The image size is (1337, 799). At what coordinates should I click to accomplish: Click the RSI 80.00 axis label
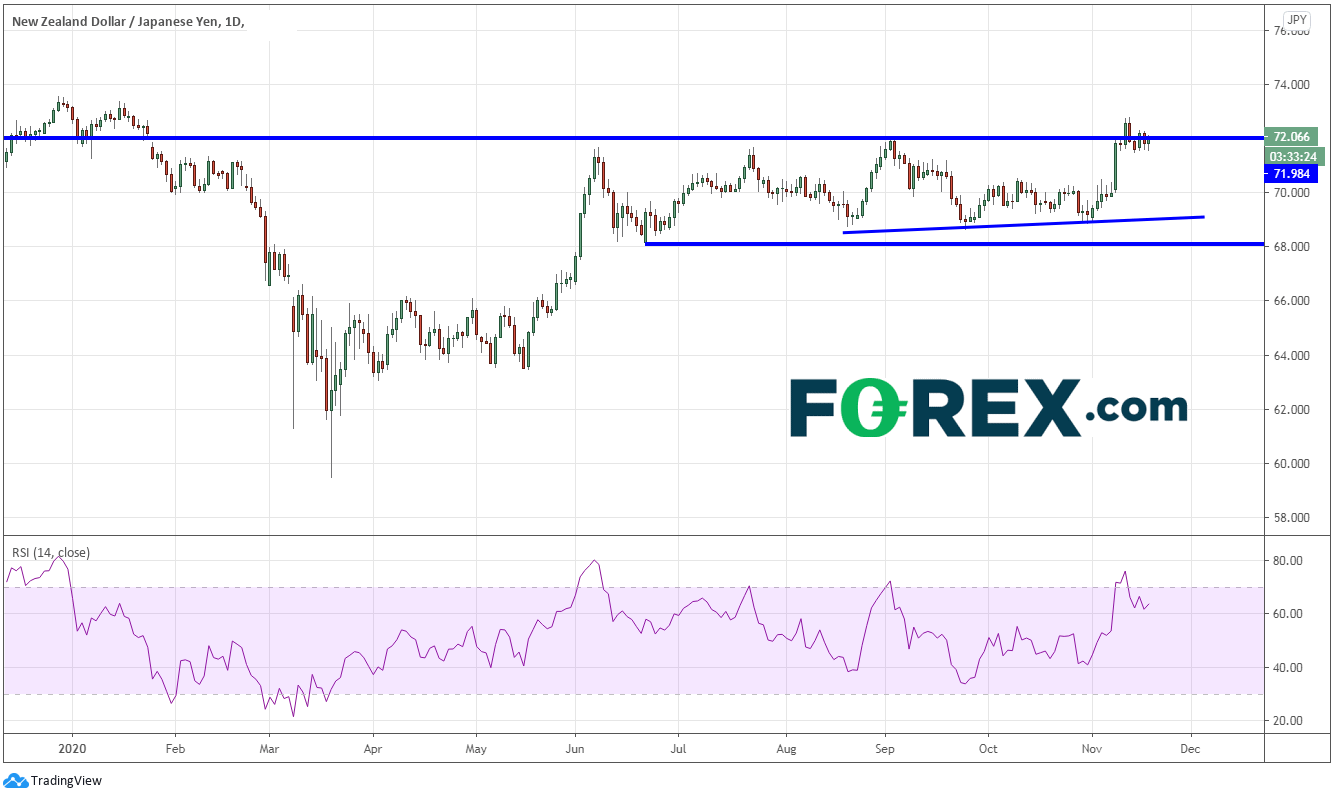[1286, 561]
